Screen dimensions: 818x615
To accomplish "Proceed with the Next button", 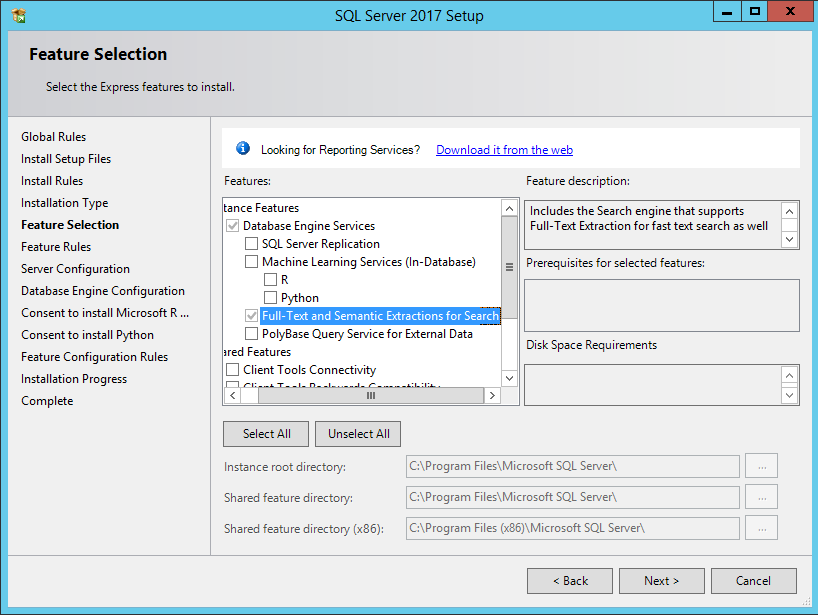I will 661,581.
